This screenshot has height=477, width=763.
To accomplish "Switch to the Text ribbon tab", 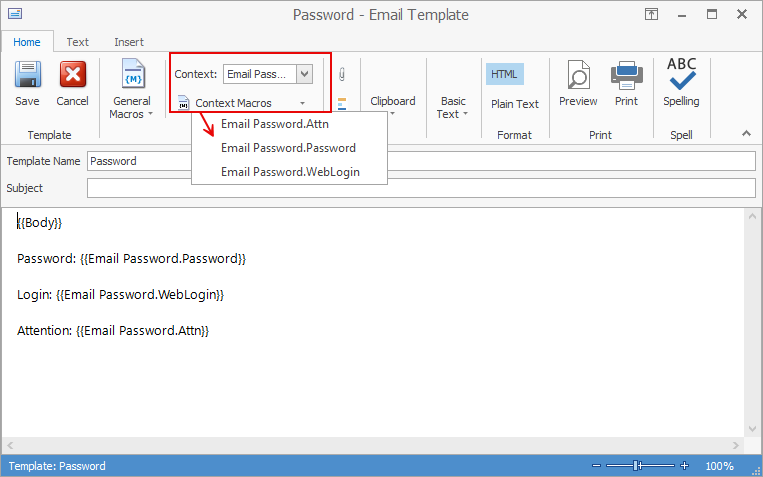I will (x=77, y=42).
